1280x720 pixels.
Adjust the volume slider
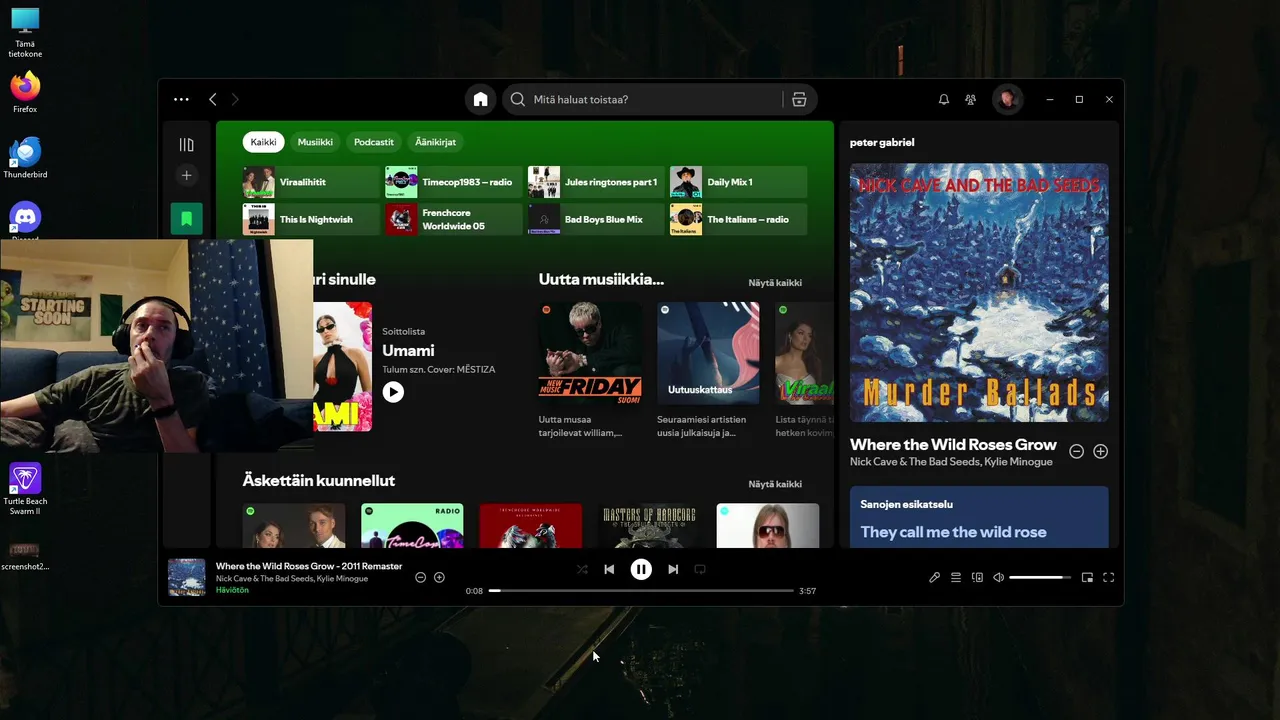tap(1039, 577)
